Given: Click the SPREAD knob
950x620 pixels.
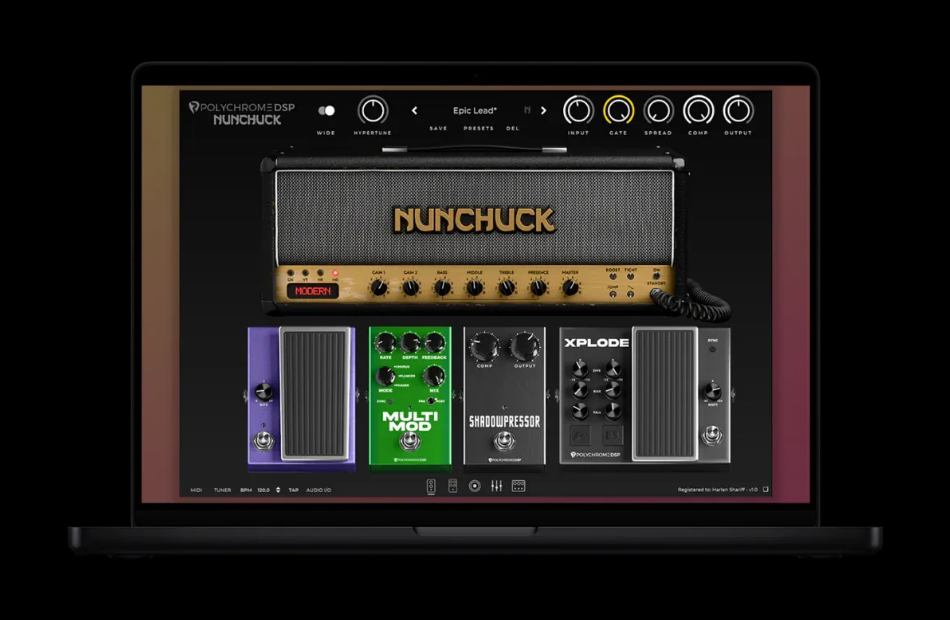Looking at the screenshot, I should [658, 111].
